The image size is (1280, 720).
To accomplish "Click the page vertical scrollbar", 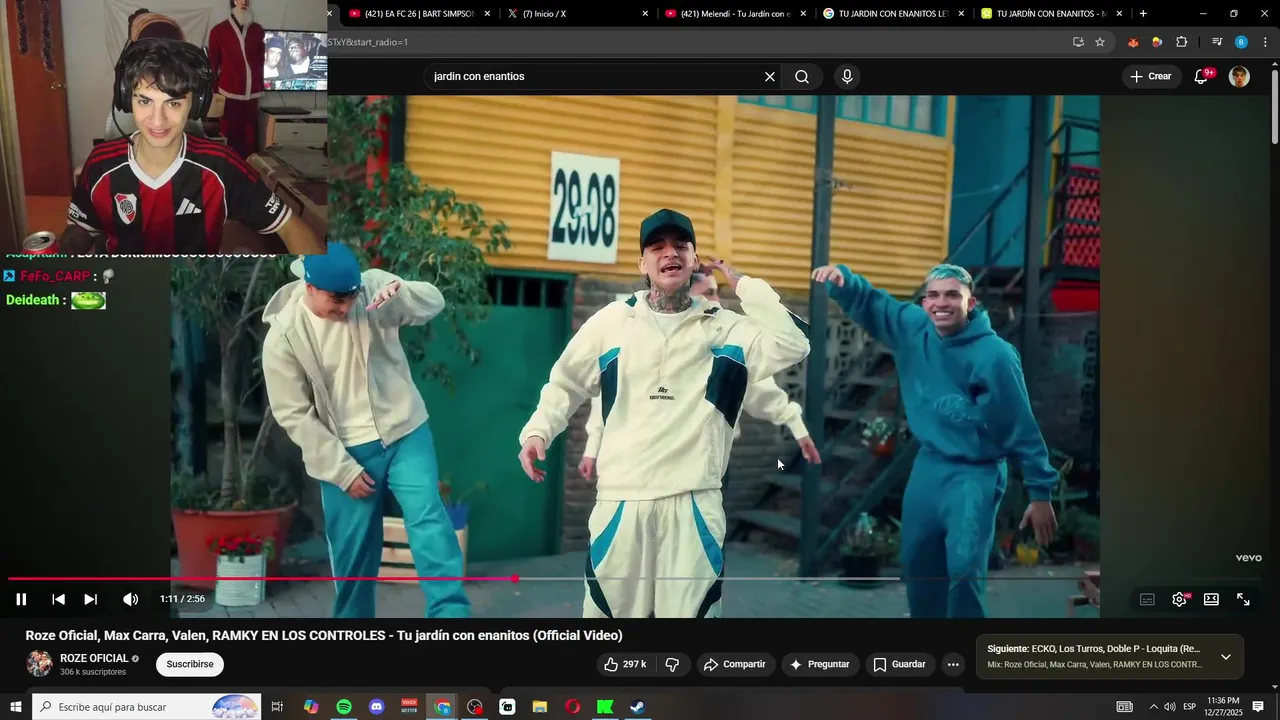I will (1275, 108).
